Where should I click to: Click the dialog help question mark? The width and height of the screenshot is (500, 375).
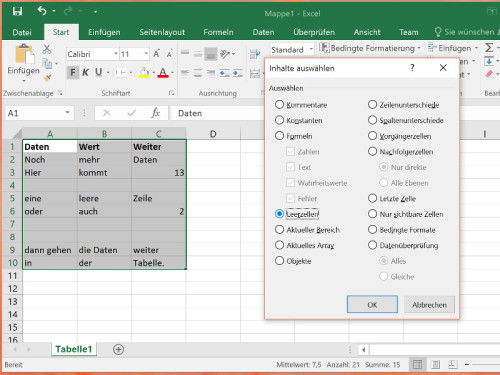[412, 68]
